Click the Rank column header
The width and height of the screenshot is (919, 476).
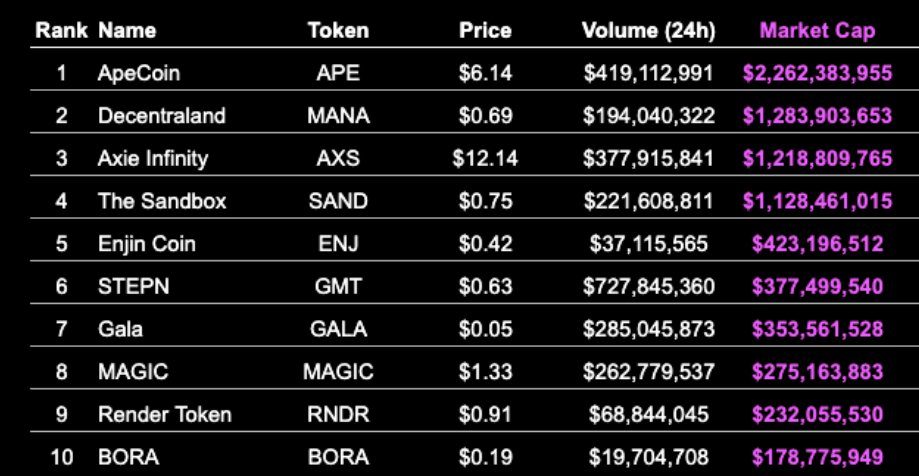coord(62,30)
